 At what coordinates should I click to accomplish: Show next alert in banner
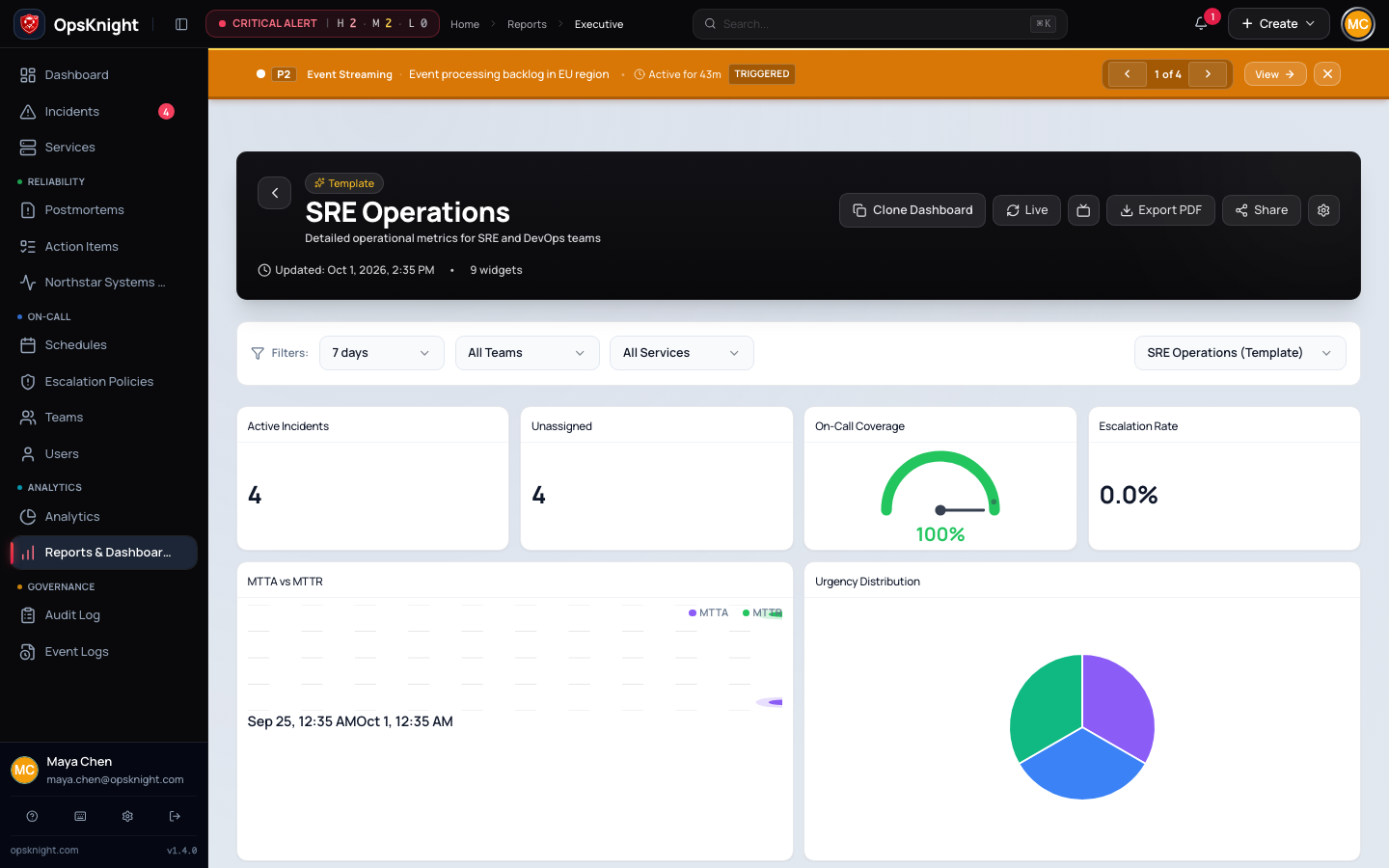[x=1208, y=74]
